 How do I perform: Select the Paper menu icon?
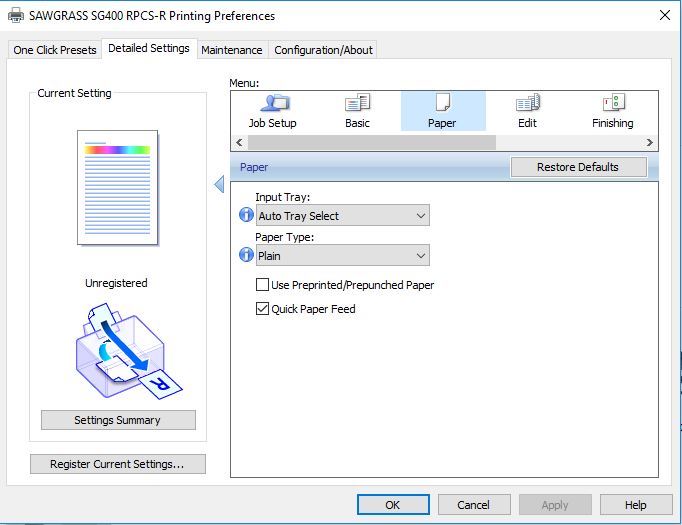coord(442,111)
